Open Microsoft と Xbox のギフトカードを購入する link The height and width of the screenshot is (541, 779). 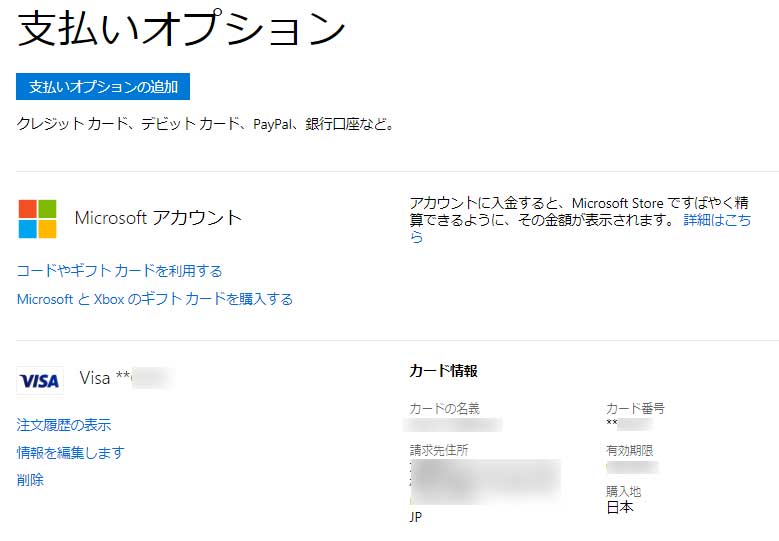point(154,299)
